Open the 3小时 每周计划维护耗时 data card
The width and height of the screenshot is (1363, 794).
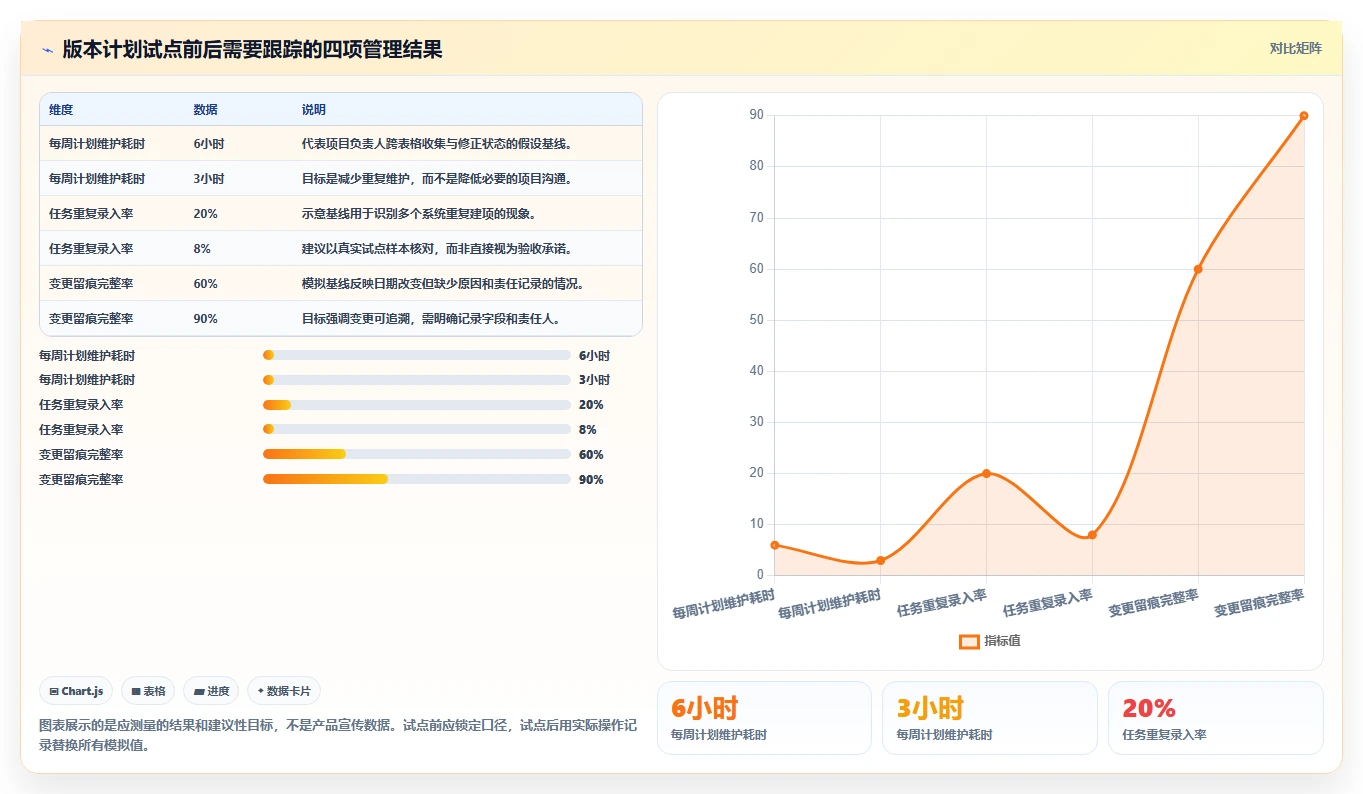[990, 718]
